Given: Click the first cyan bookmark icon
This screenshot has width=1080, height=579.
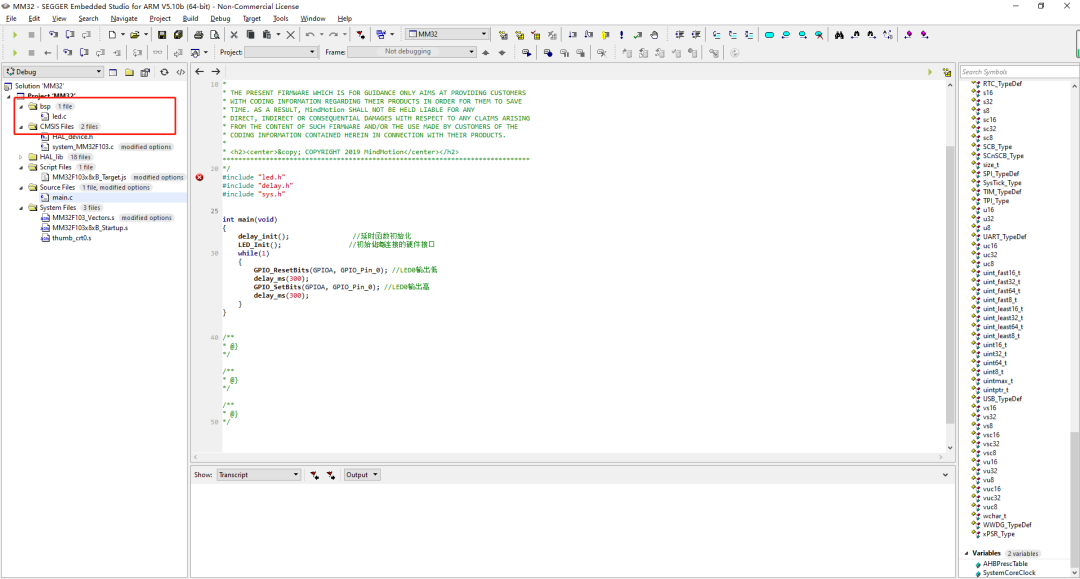Looking at the screenshot, I should (x=769, y=34).
